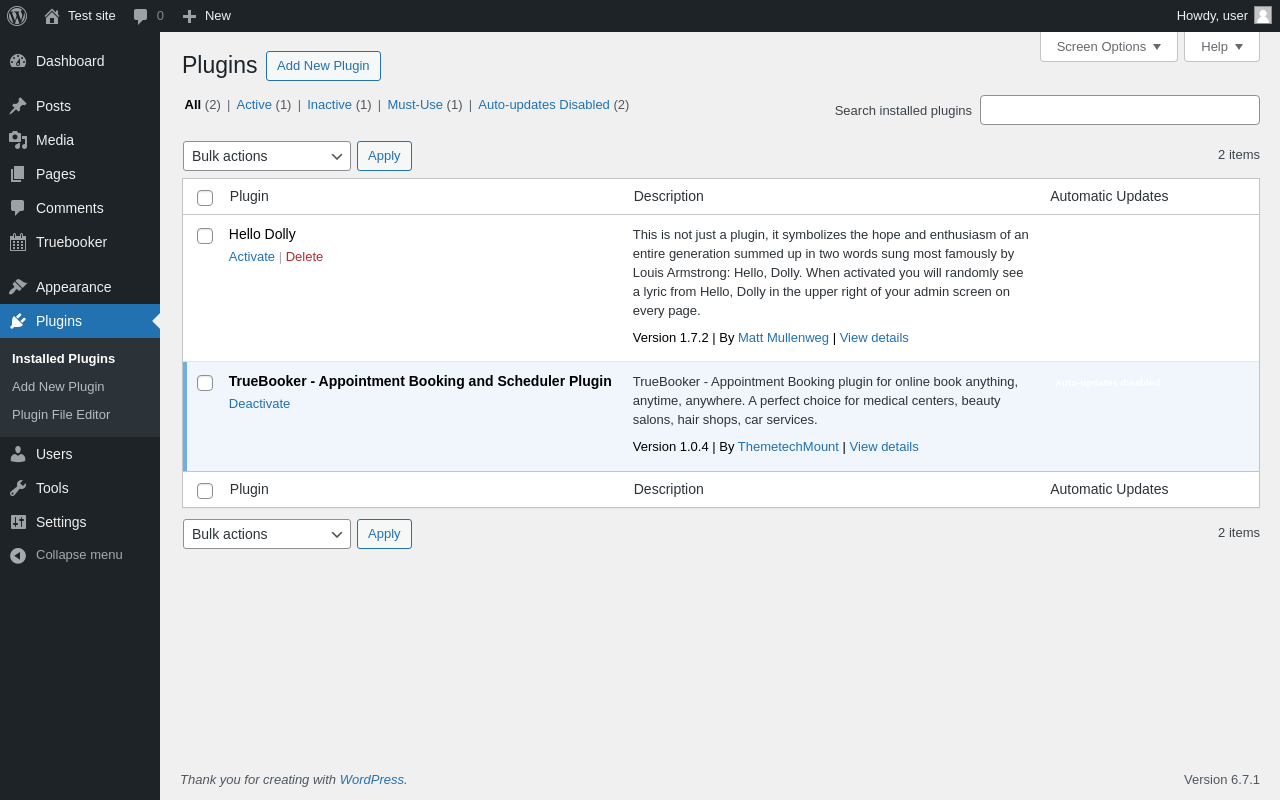Click the WordPress logo icon
Viewport: 1280px width, 800px height.
click(17, 16)
